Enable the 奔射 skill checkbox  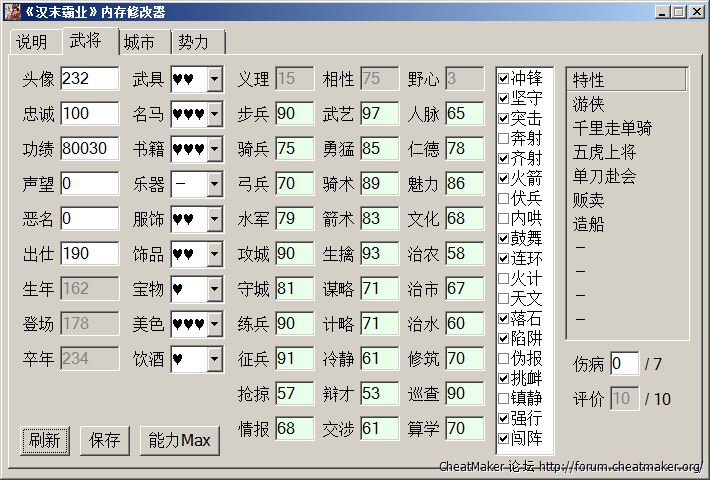pos(505,139)
